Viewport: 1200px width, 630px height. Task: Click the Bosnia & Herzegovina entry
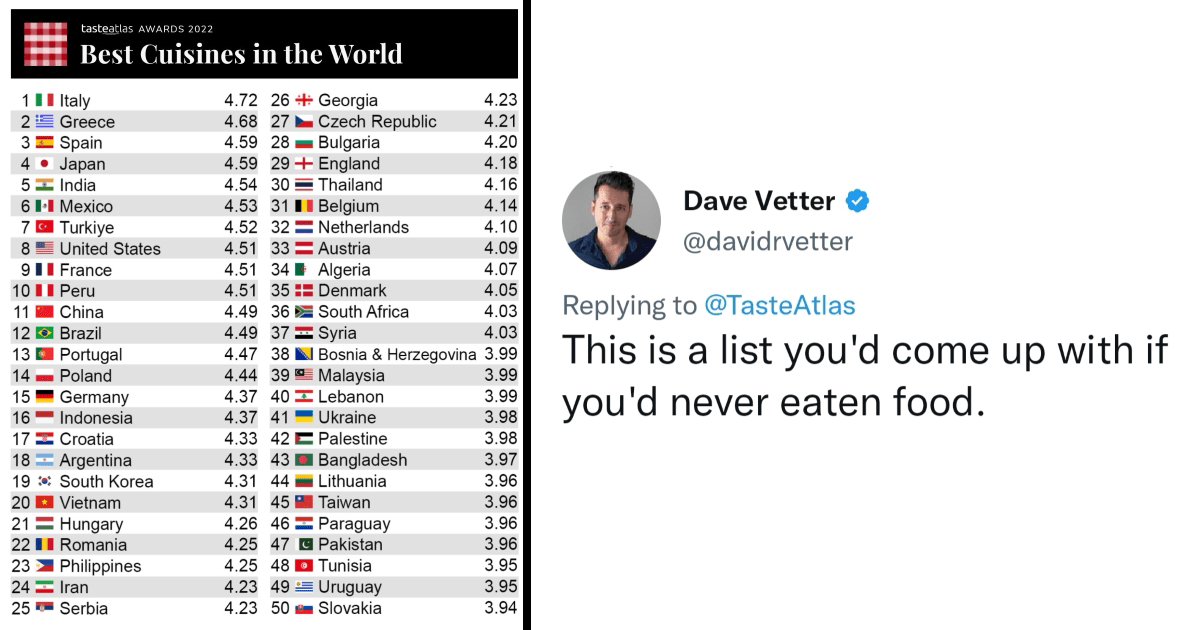[x=397, y=354]
